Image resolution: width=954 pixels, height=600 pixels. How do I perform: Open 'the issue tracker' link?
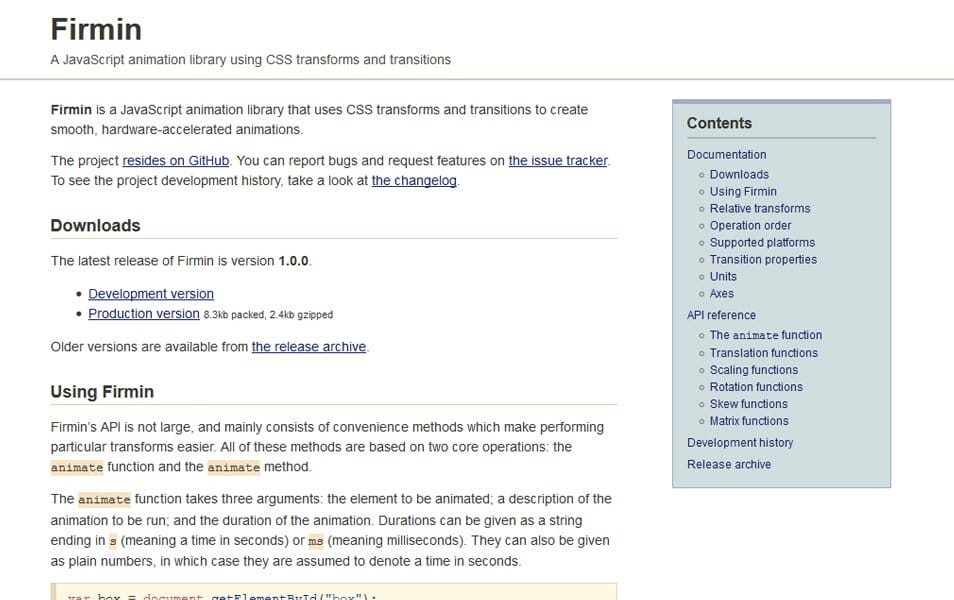(x=558, y=161)
